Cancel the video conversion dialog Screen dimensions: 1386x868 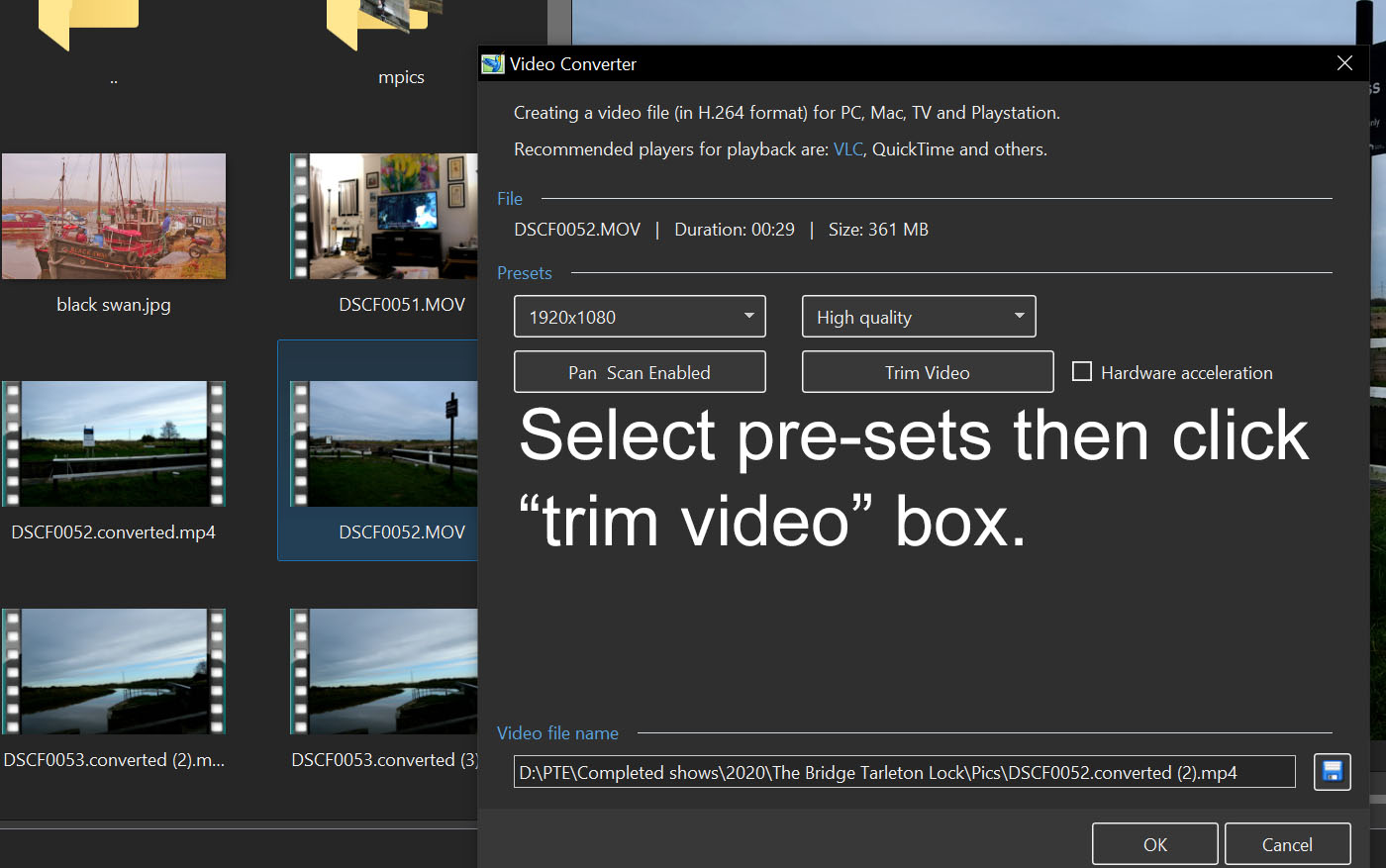(x=1287, y=844)
